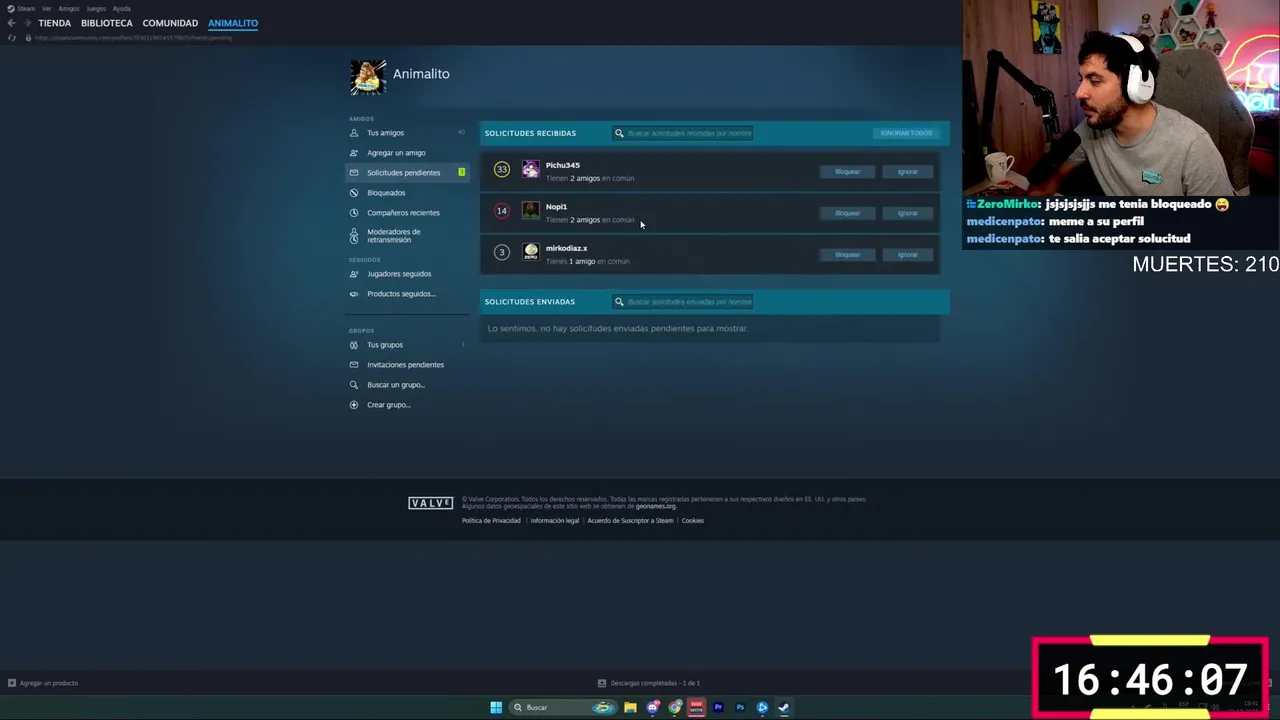
Task: Block the request from Pichu345
Action: (x=847, y=172)
